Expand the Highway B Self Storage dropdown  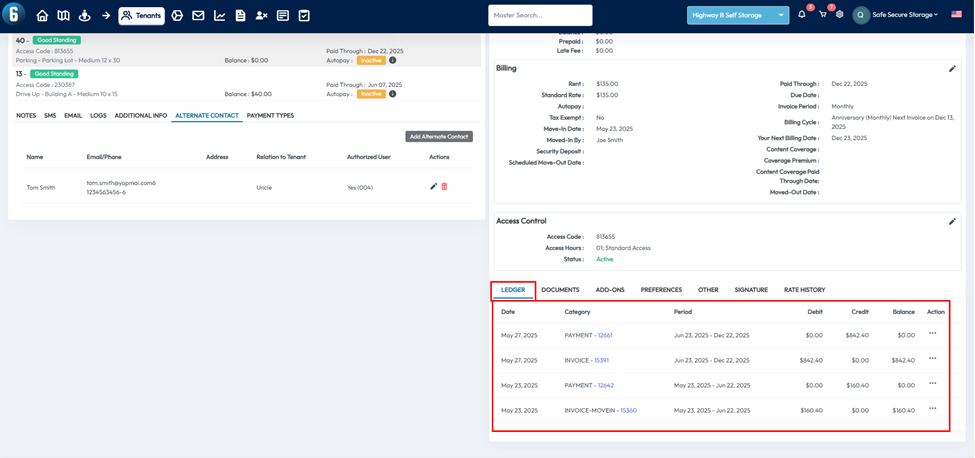(x=781, y=16)
